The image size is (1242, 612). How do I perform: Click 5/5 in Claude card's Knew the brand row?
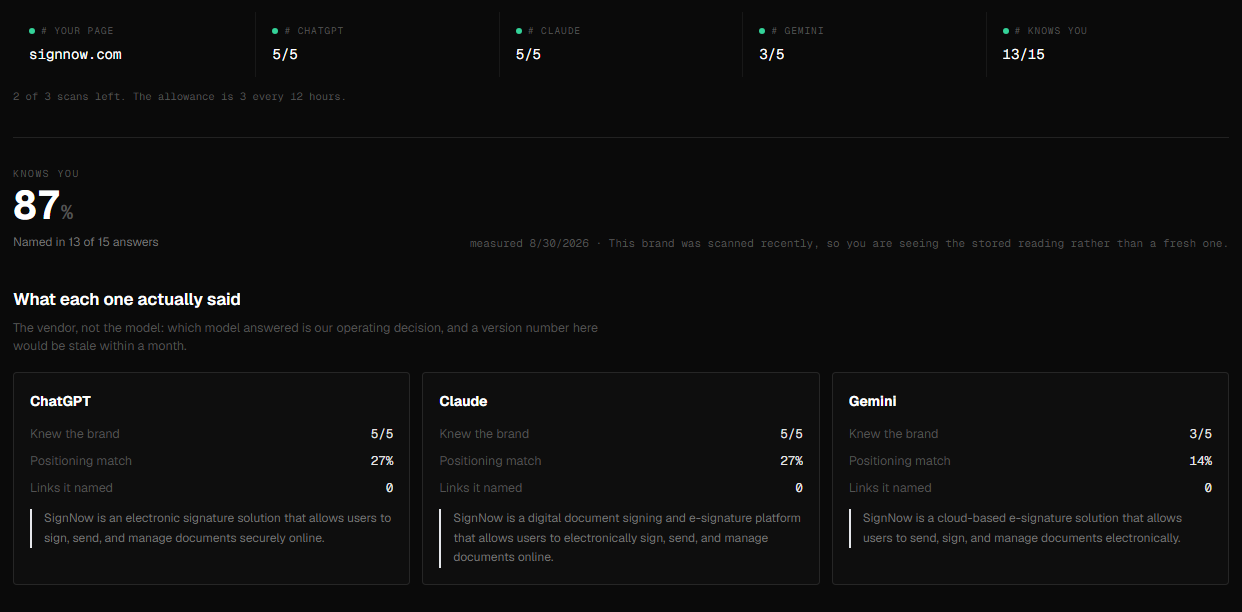(x=791, y=434)
